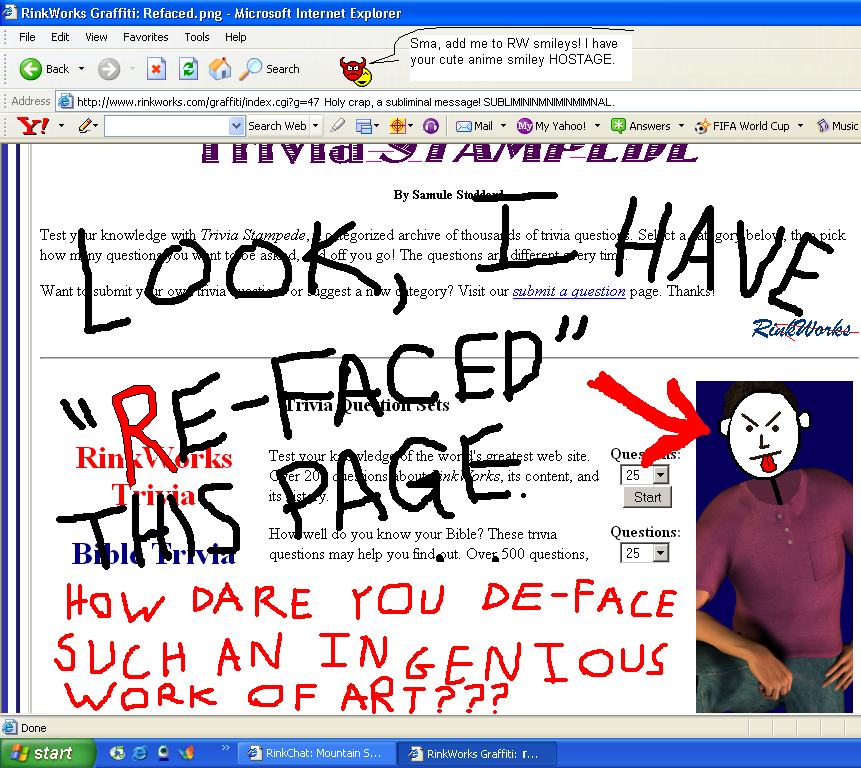
Task: Click into the Yahoo search input field
Action: pyautogui.click(x=167, y=126)
